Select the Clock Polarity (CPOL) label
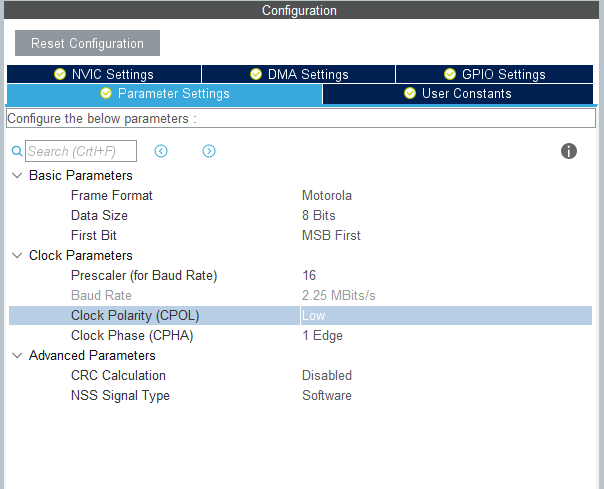Image resolution: width=604 pixels, height=489 pixels. (135, 316)
